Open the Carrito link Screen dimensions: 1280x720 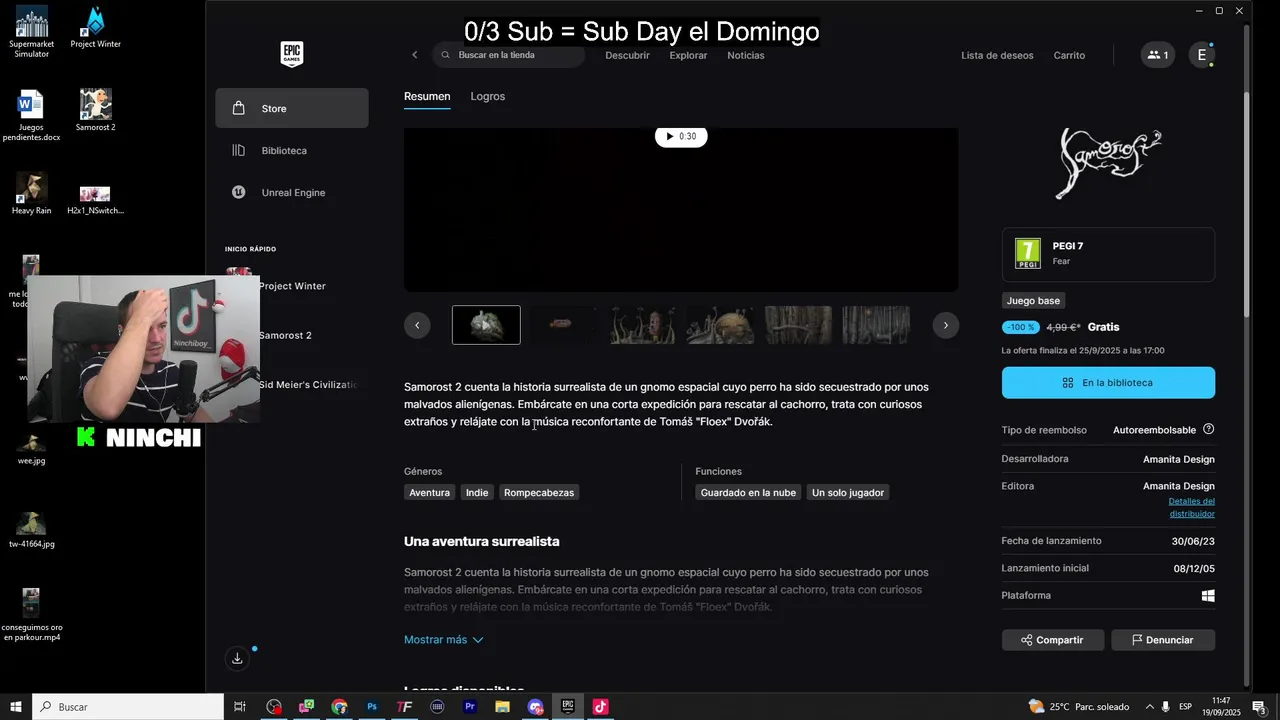1069,55
